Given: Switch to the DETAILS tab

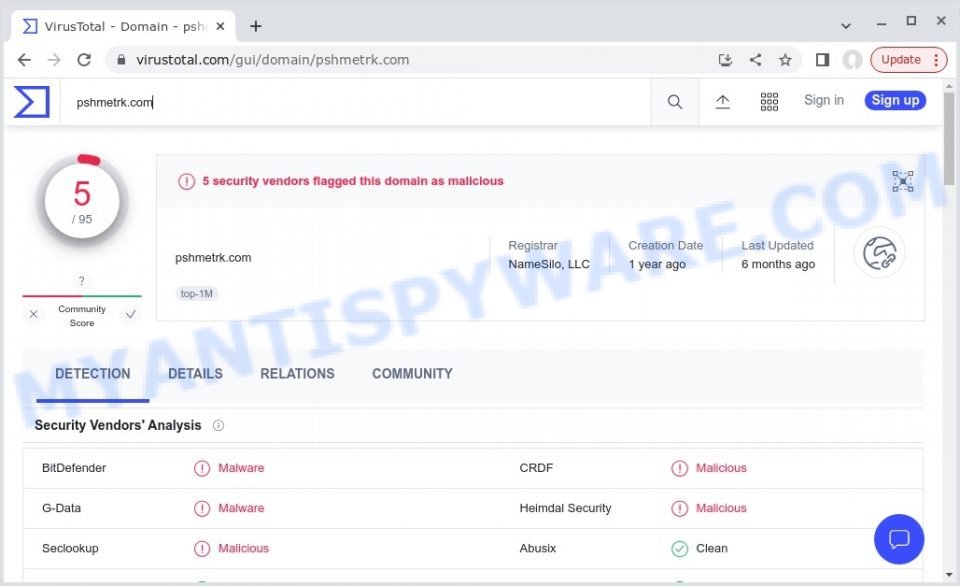Looking at the screenshot, I should pyautogui.click(x=195, y=374).
